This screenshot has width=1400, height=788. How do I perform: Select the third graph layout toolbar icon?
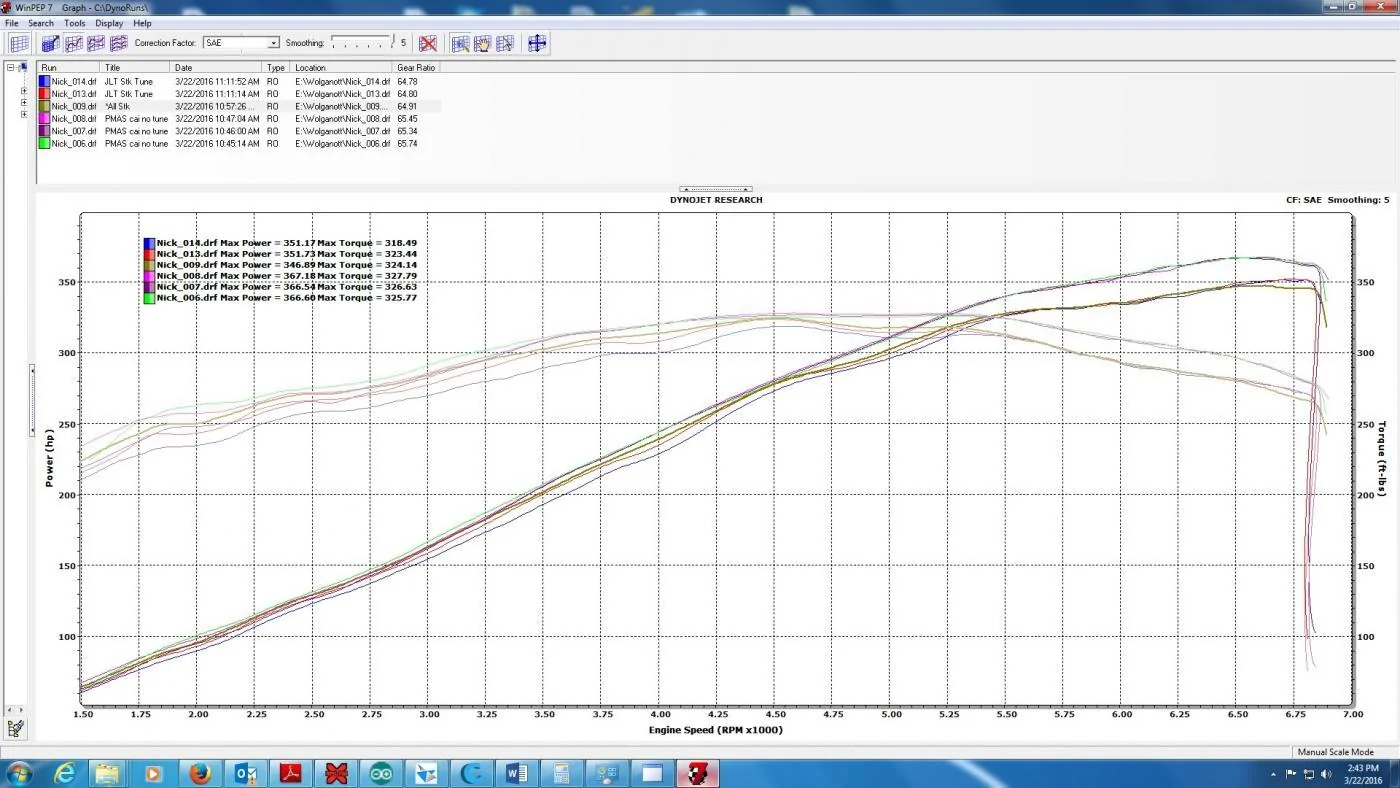click(x=96, y=43)
